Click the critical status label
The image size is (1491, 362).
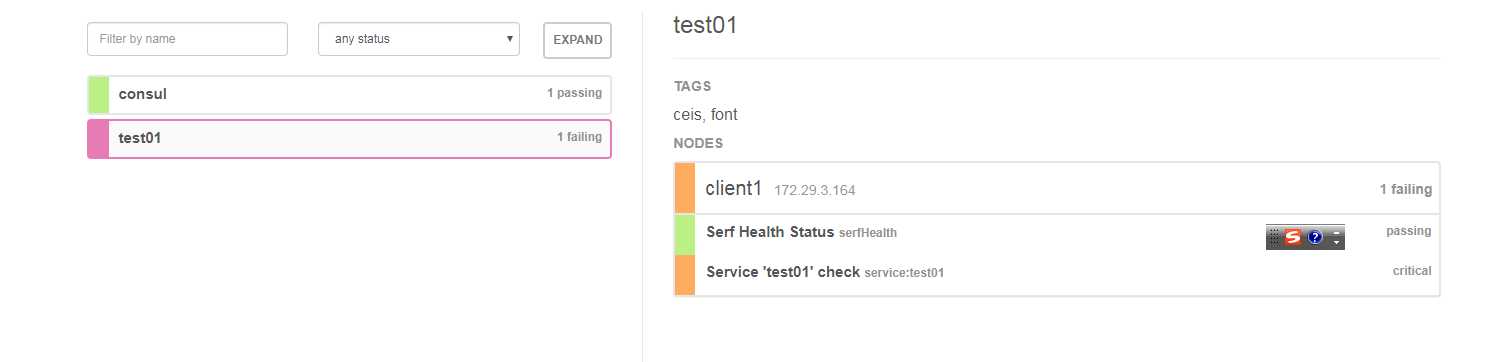[1411, 271]
